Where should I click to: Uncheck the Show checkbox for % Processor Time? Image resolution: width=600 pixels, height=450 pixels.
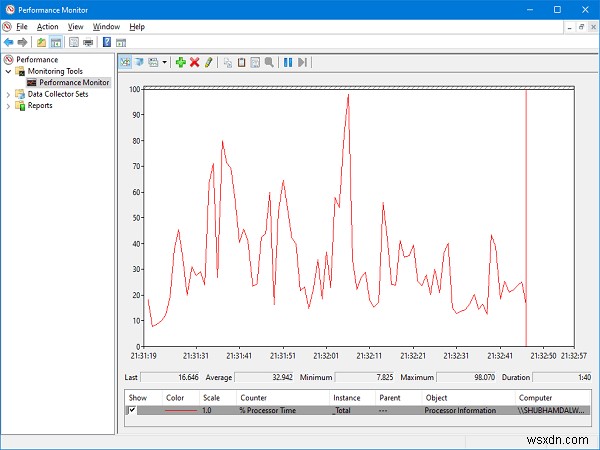coord(131,410)
